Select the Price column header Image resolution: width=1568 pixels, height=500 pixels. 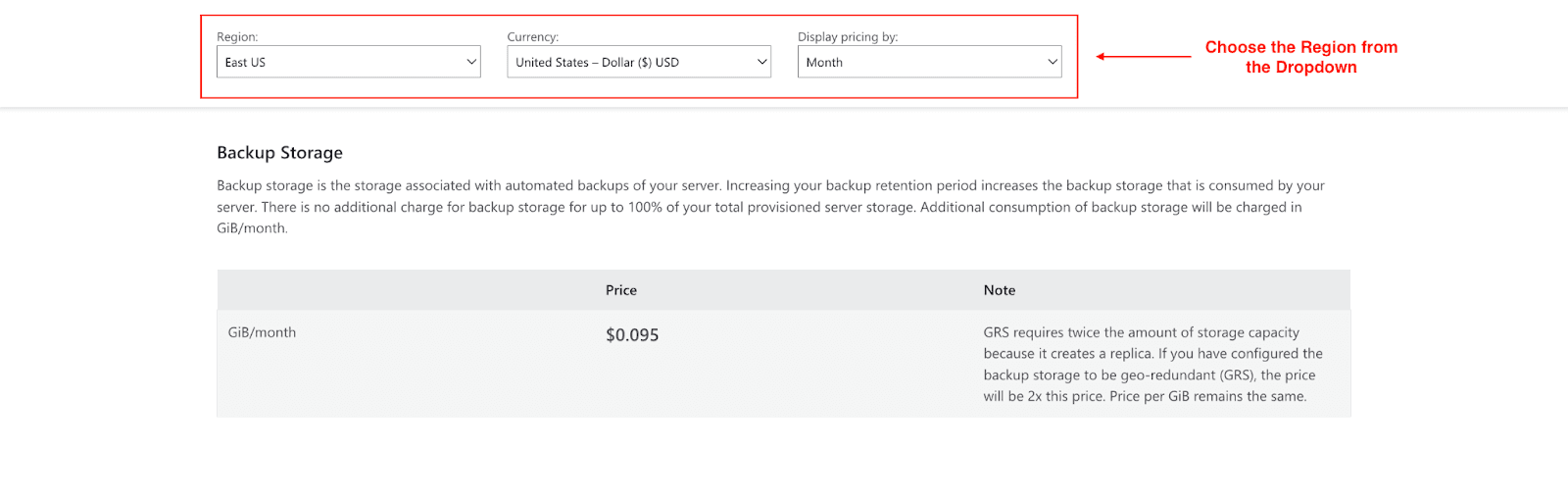coord(621,290)
